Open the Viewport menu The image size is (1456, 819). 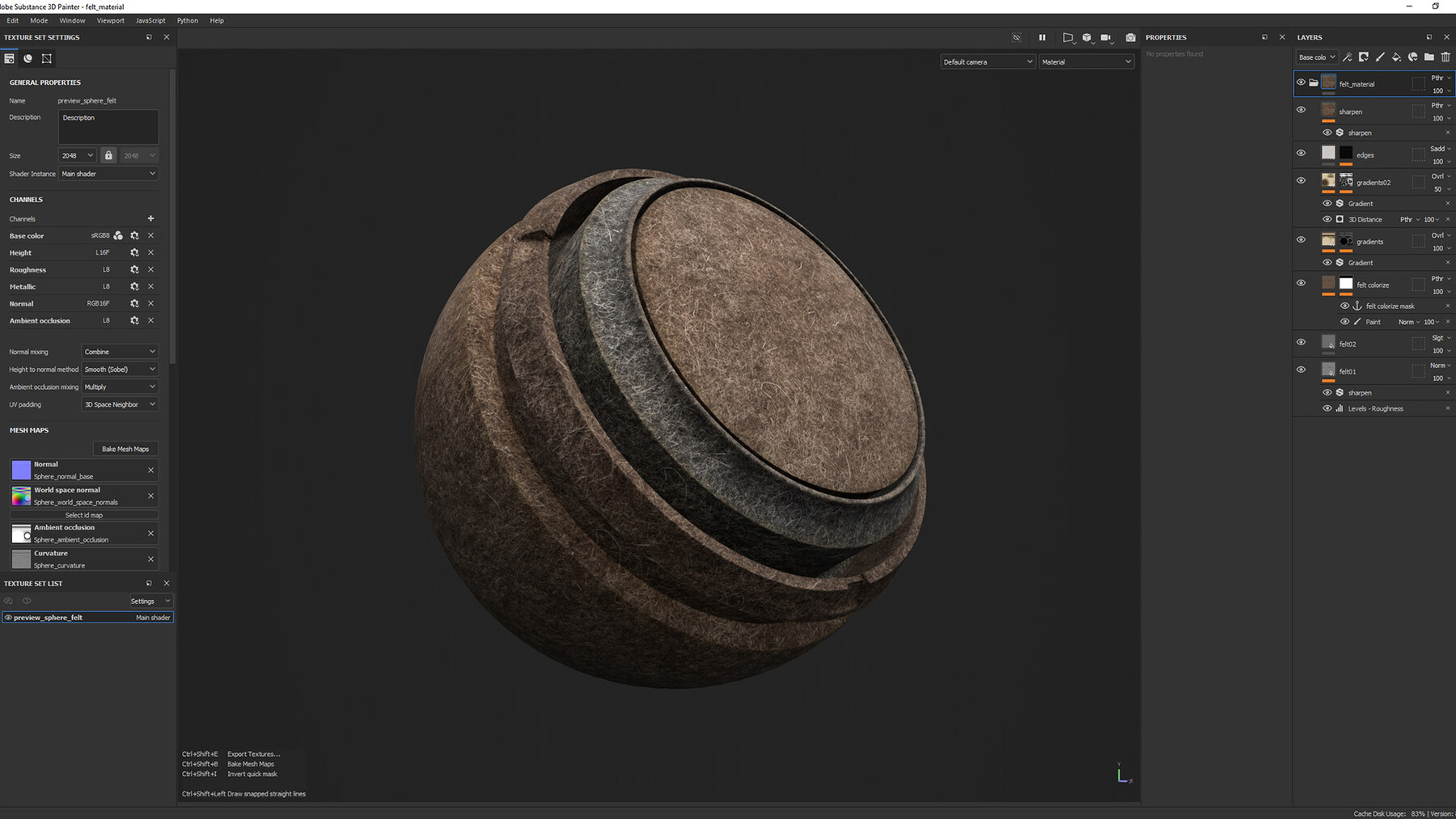[111, 20]
